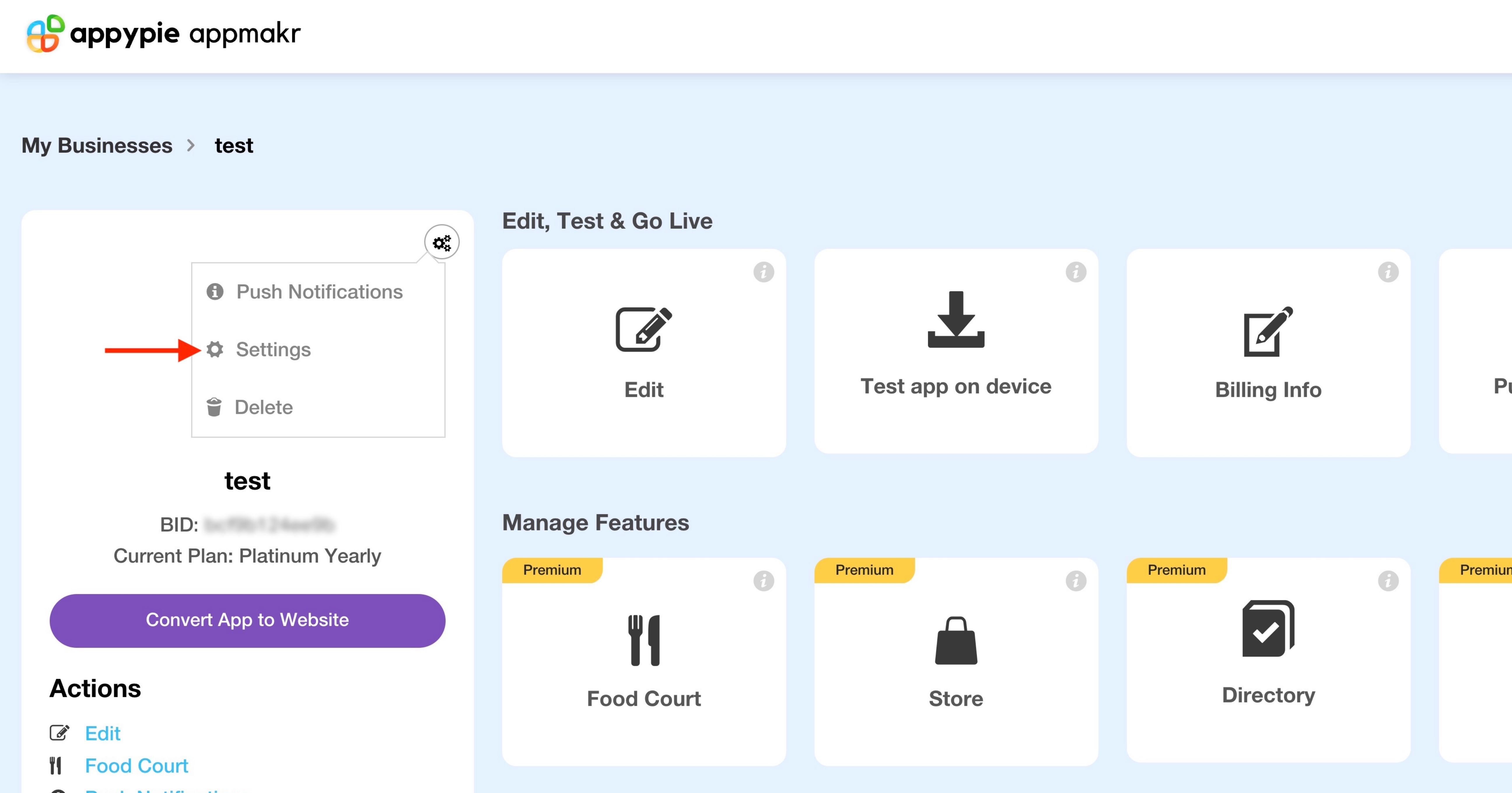Click Premium badge on Store card
This screenshot has width=1512, height=793.
864,570
